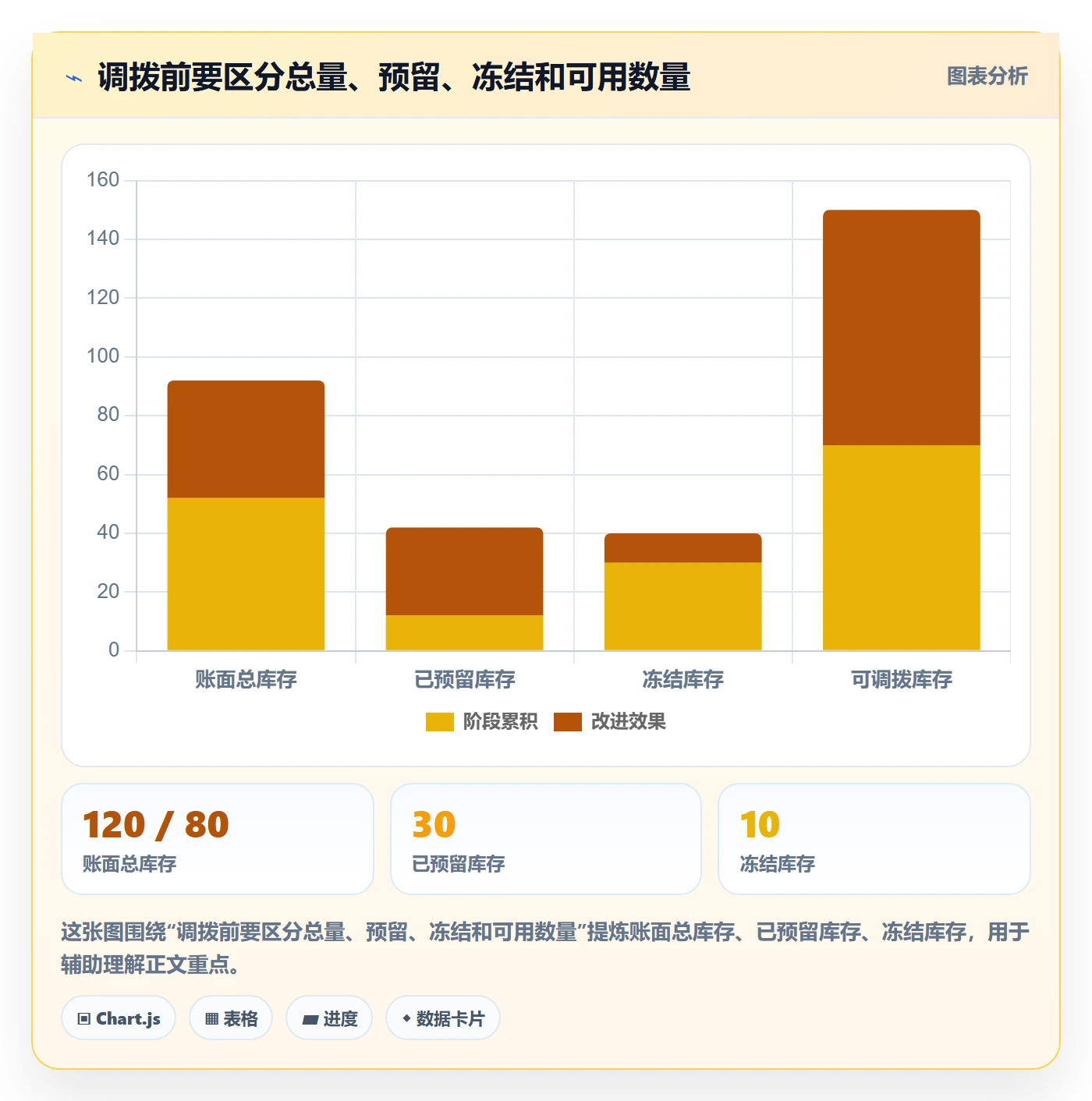The height and width of the screenshot is (1101, 1092).
Task: Open the 120 / 80 账面总库存 card
Action: pos(218,839)
